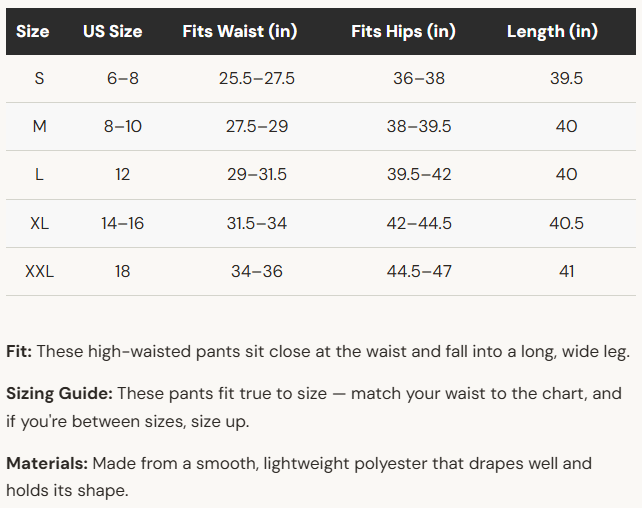Click the Fits Waist (in) header

(240, 32)
